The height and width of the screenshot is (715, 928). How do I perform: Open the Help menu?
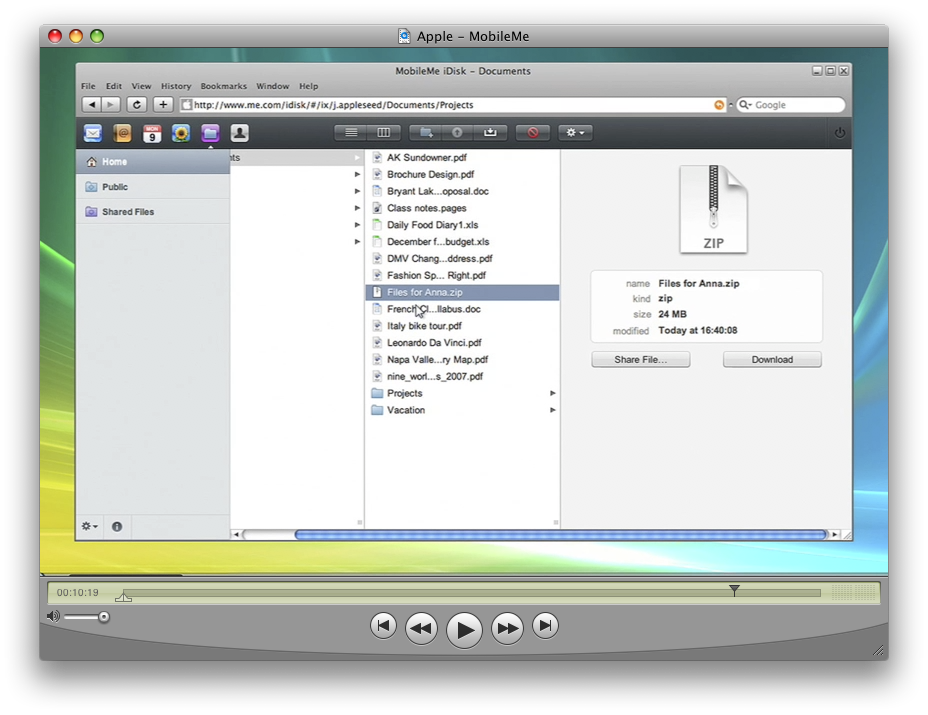308,86
